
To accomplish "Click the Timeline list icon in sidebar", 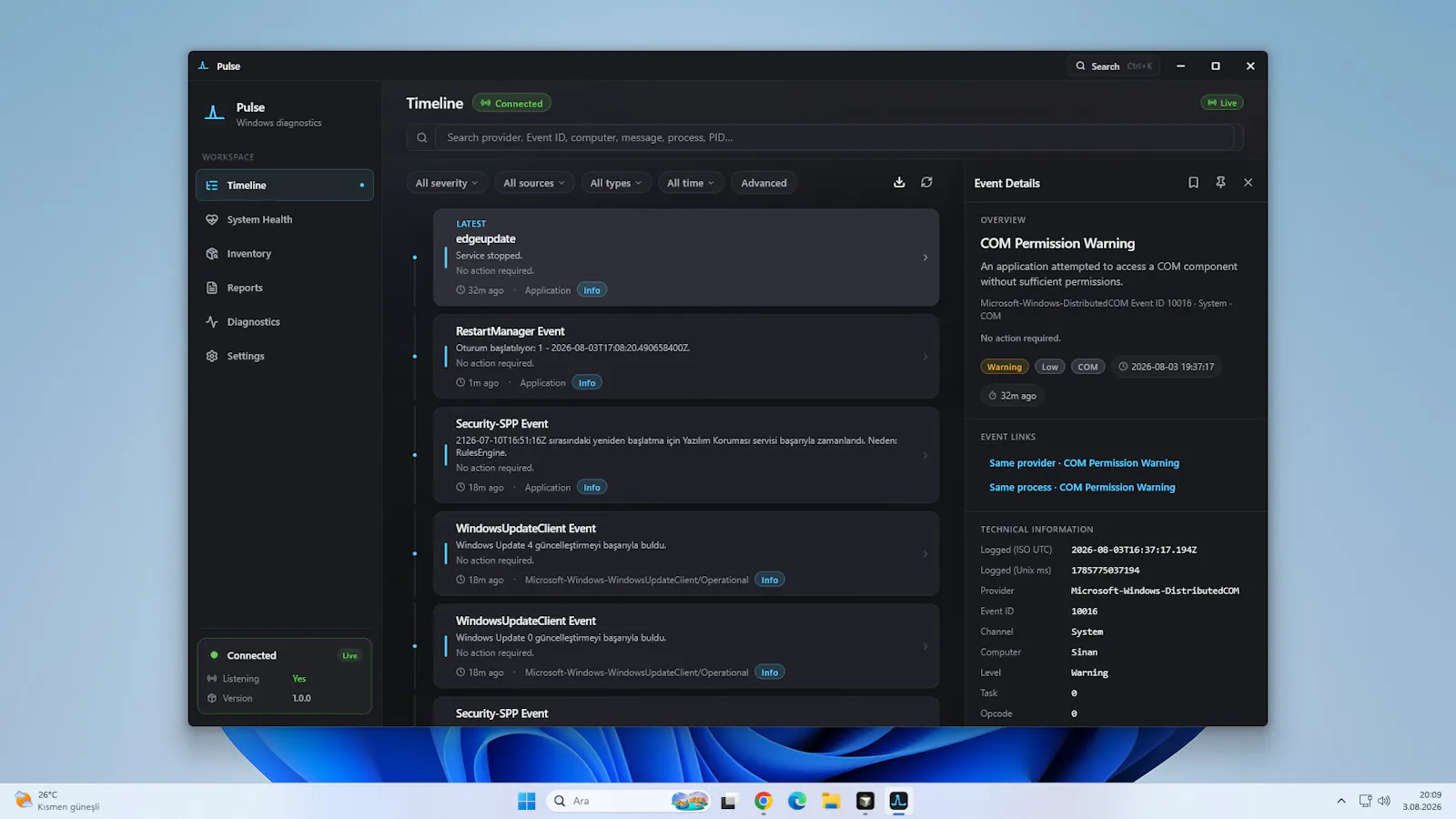I will tap(212, 185).
